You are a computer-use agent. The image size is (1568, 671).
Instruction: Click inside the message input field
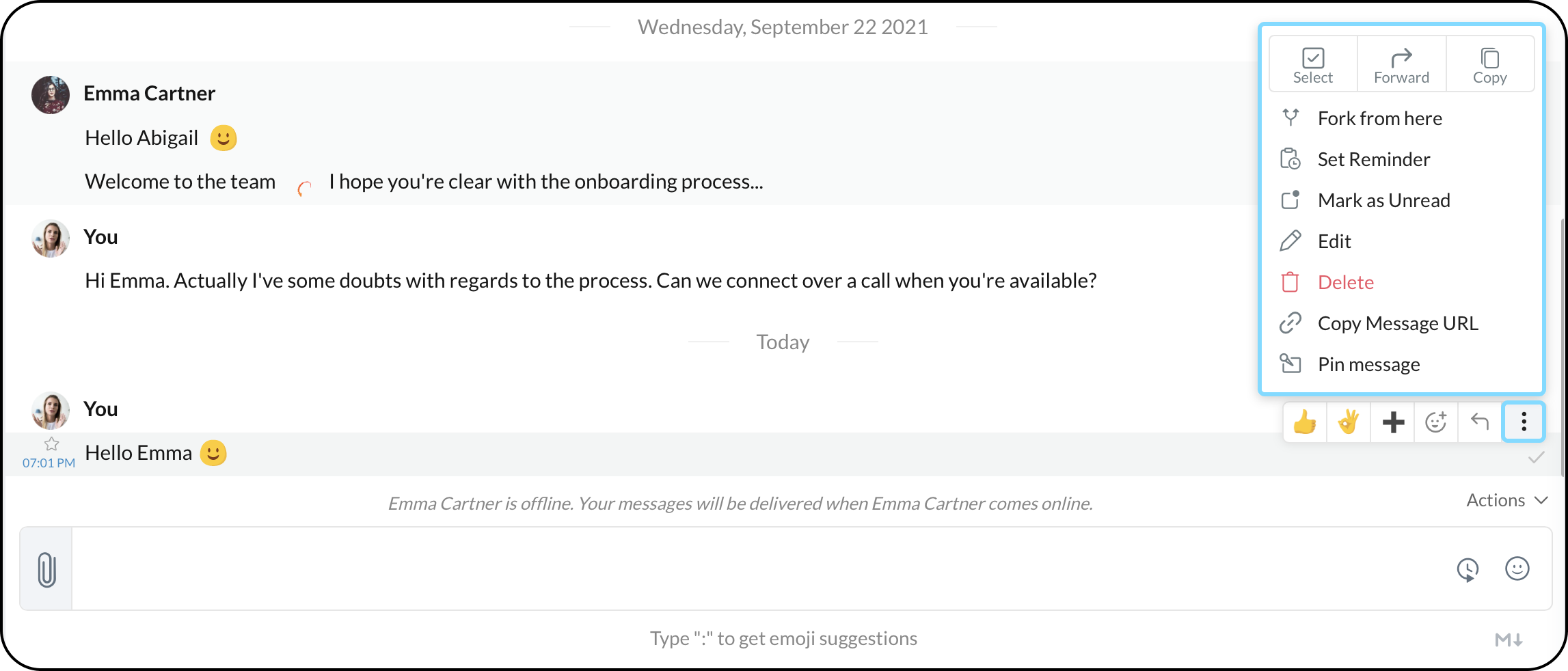coord(752,569)
